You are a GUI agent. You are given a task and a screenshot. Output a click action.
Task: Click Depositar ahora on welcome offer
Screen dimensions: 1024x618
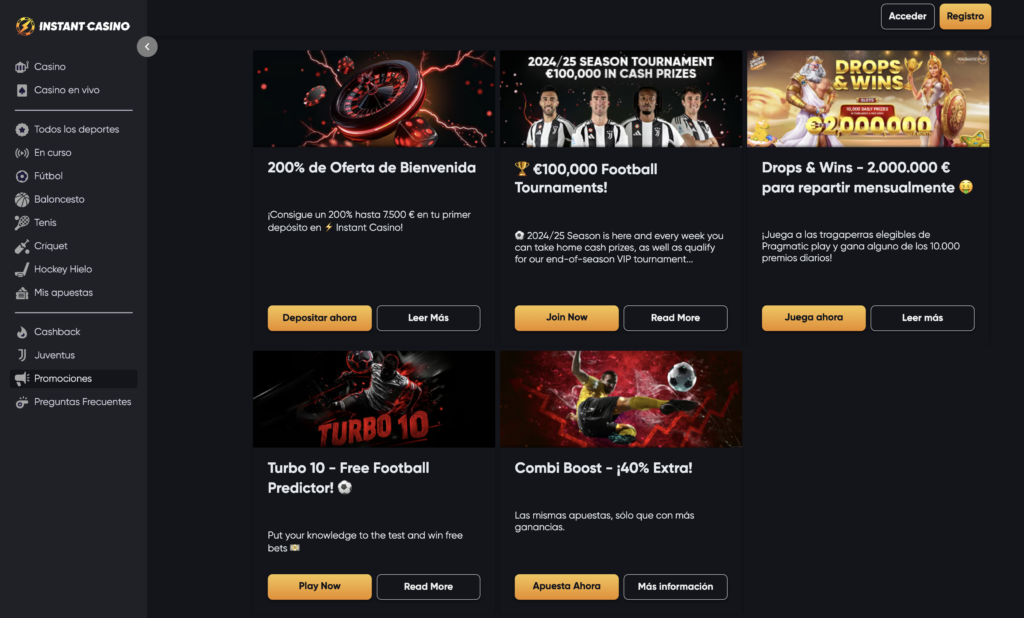[319, 318]
